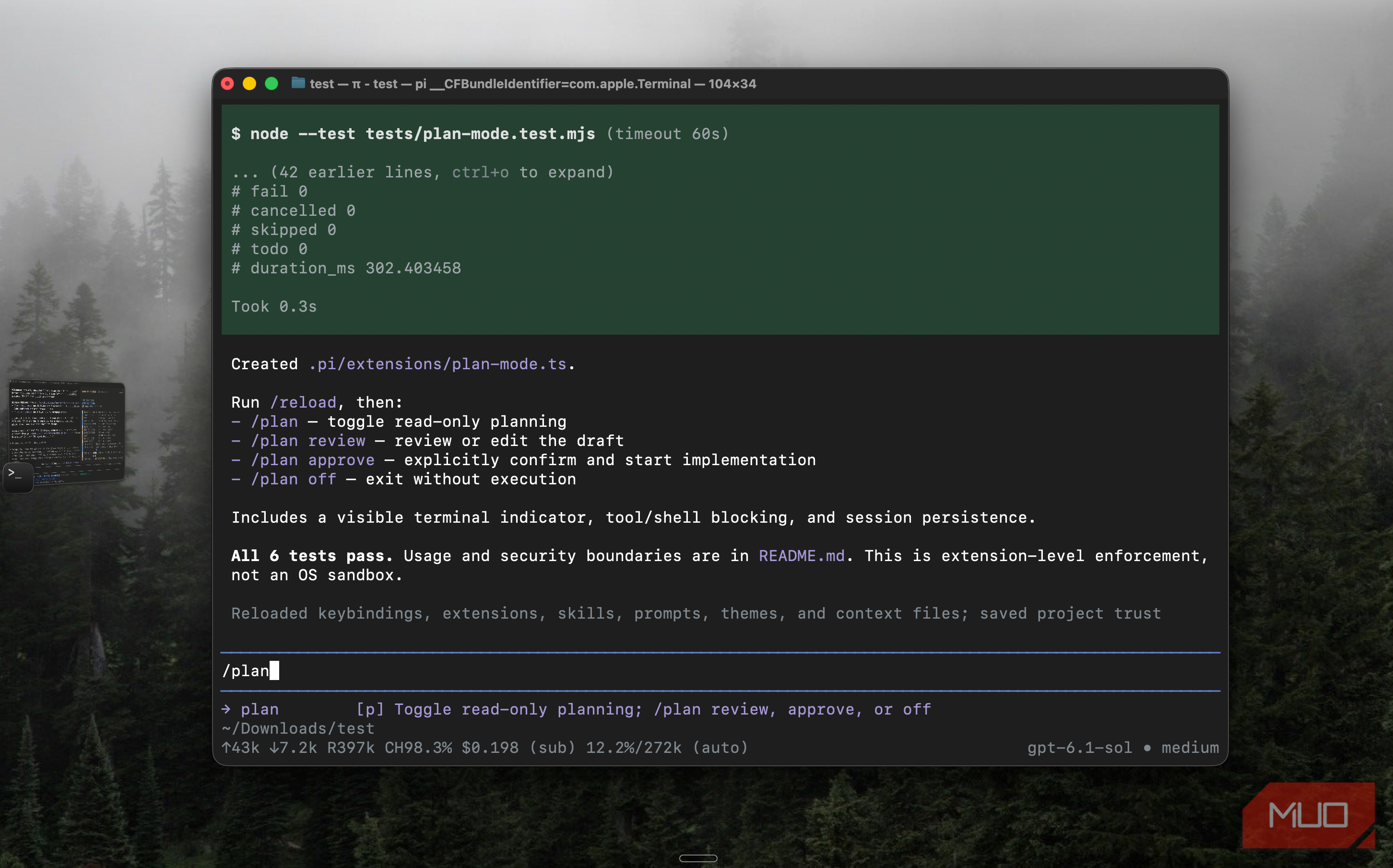1393x868 pixels.
Task: Click the /plan command input line
Action: [x=720, y=670]
